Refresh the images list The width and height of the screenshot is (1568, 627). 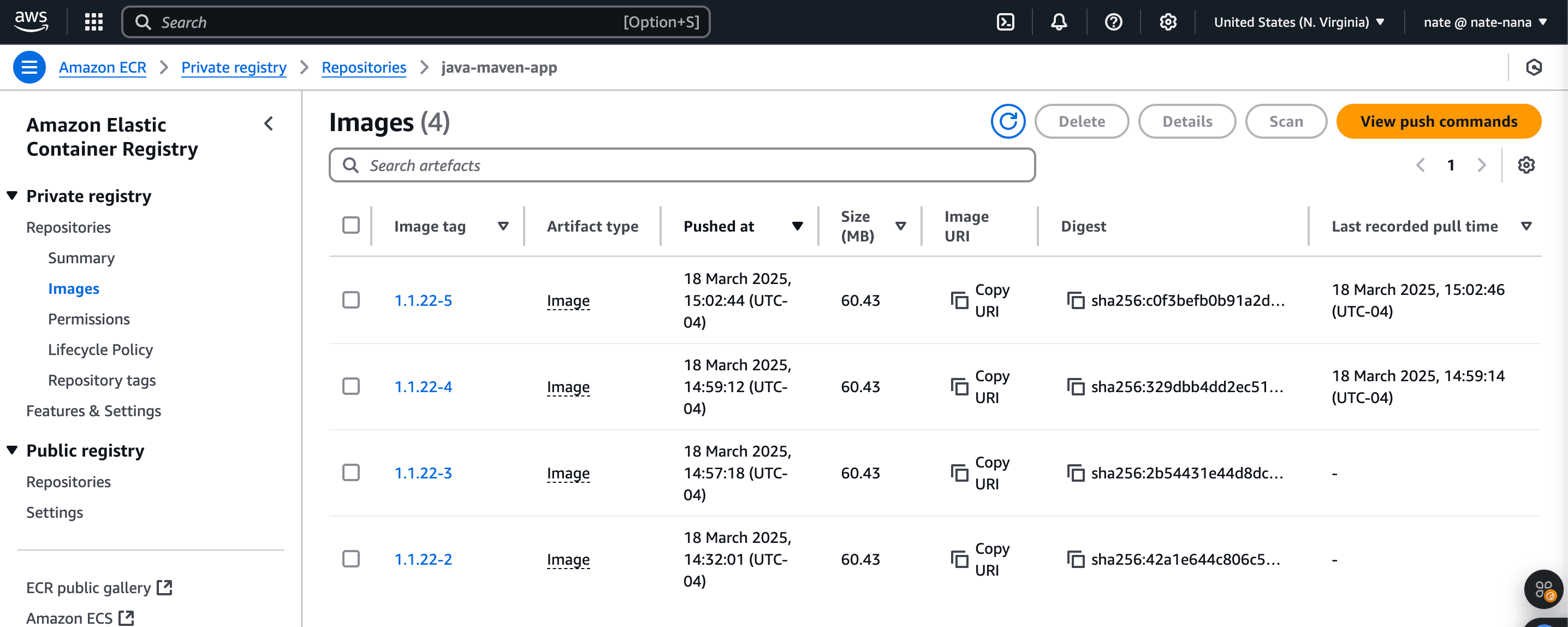[x=1008, y=121]
